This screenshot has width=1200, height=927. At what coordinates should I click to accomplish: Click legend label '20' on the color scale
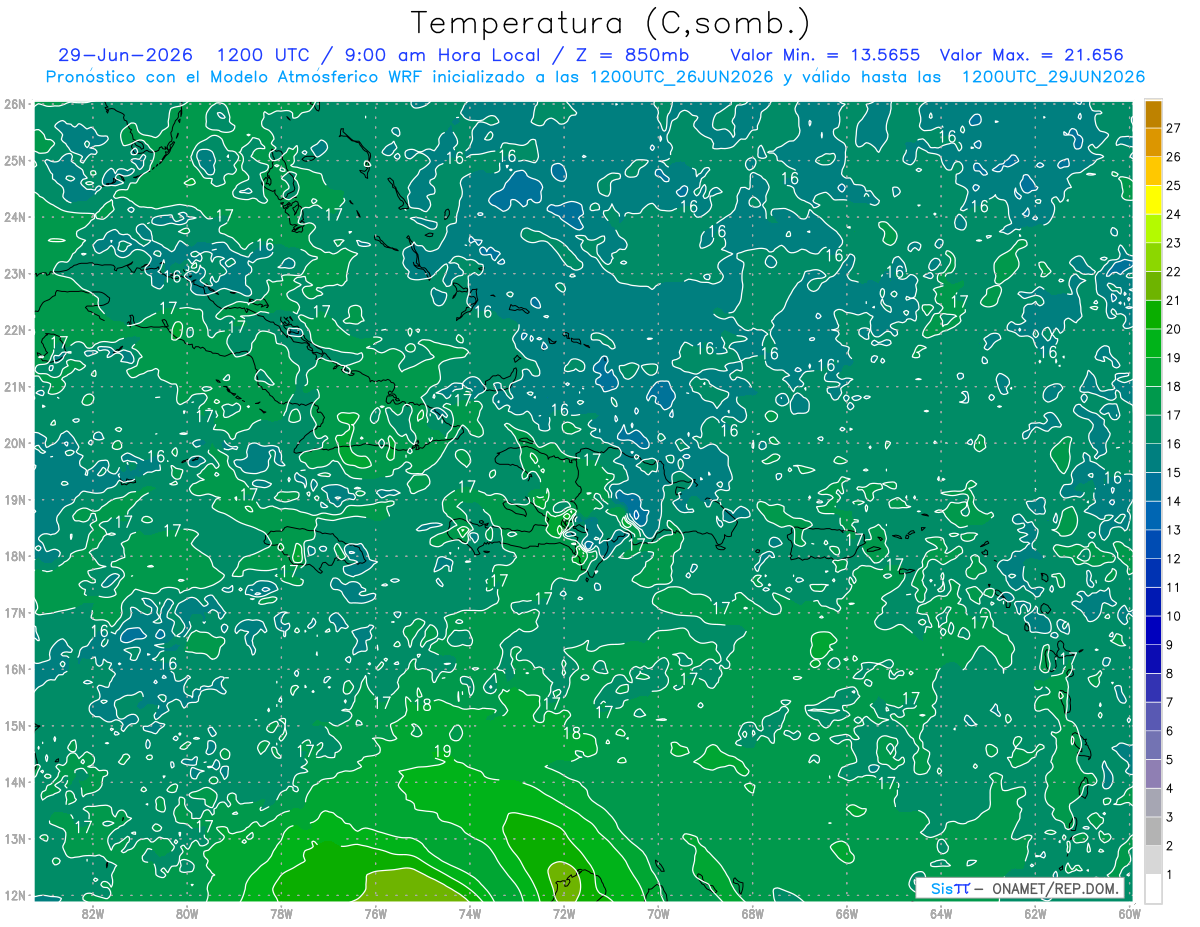click(1174, 329)
